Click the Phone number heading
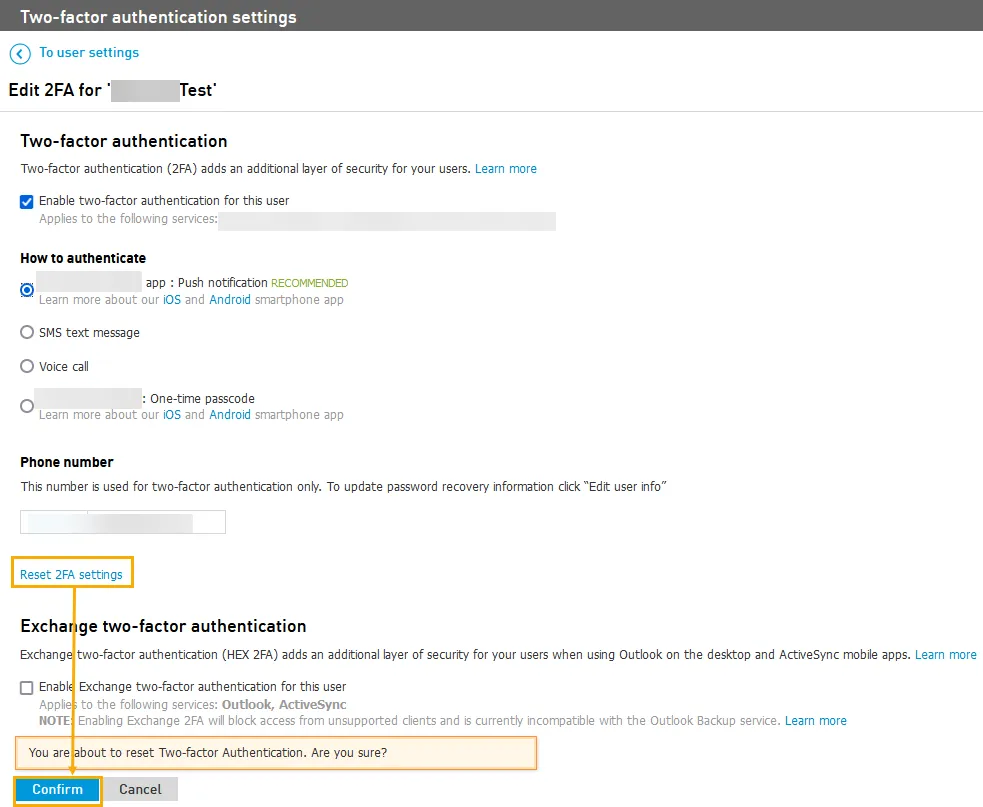983x807 pixels. coord(66,462)
